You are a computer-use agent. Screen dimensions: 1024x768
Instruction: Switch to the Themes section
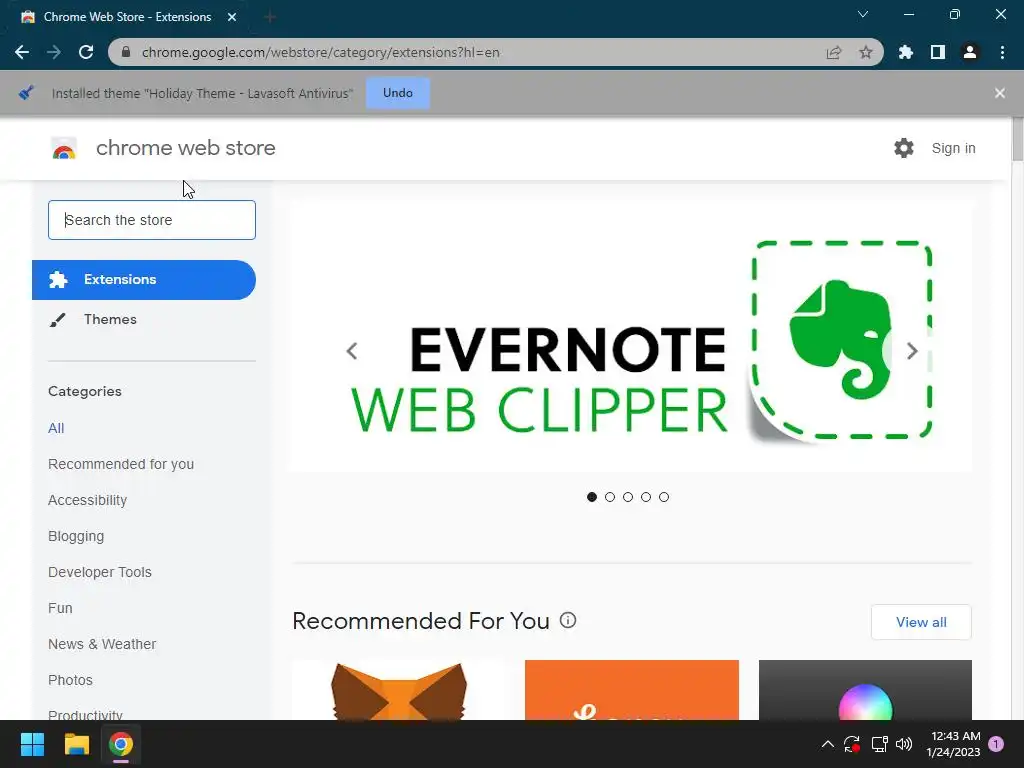tap(110, 319)
